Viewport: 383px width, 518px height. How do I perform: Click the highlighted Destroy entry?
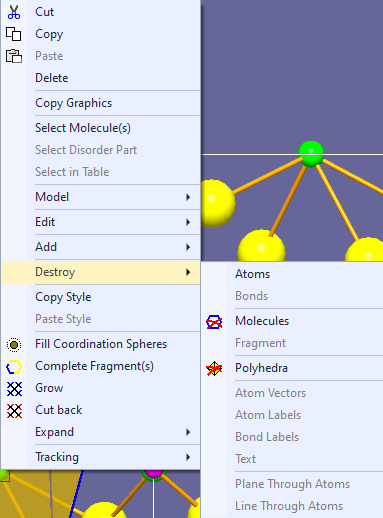(101, 272)
